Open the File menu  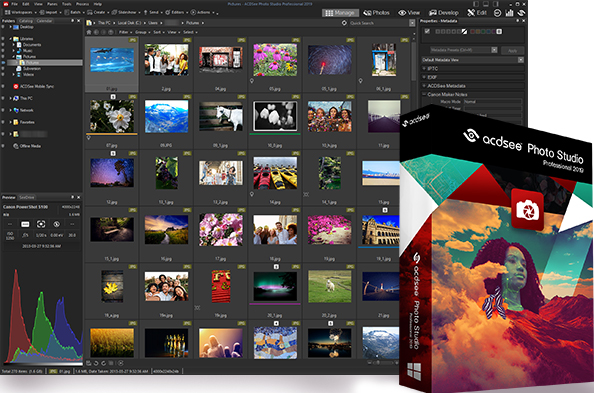(x=14, y=4)
